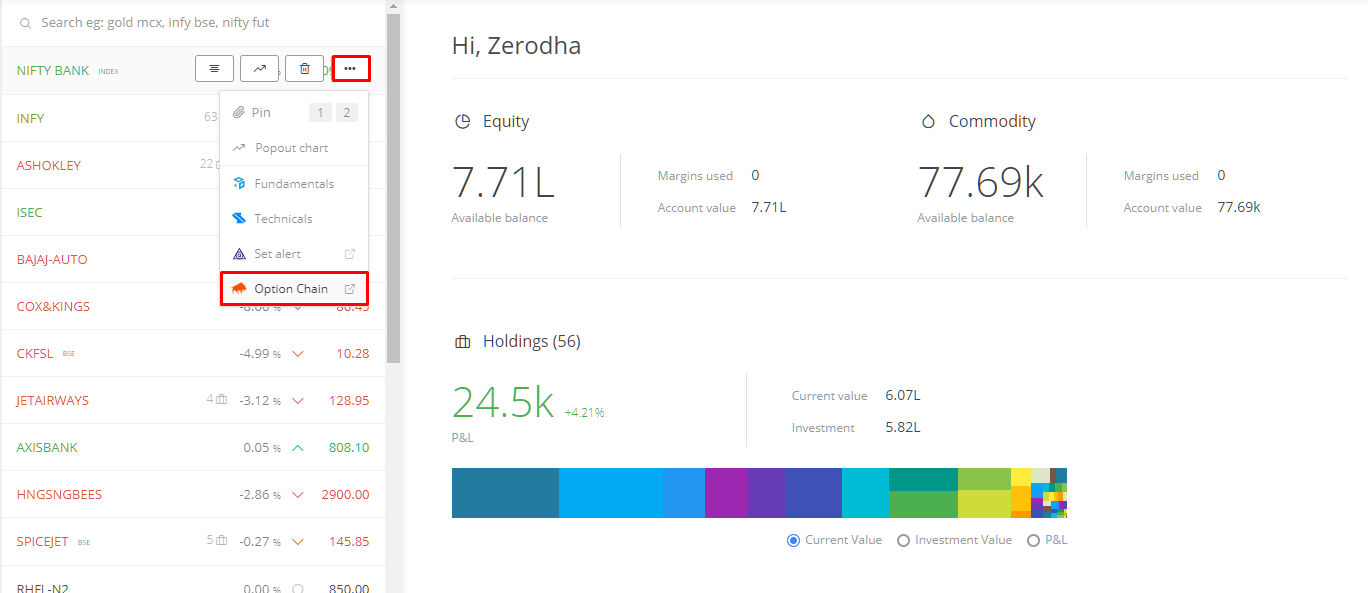Click the Holdings (56) heading
Viewport: 1368px width, 593px height.
tap(531, 341)
